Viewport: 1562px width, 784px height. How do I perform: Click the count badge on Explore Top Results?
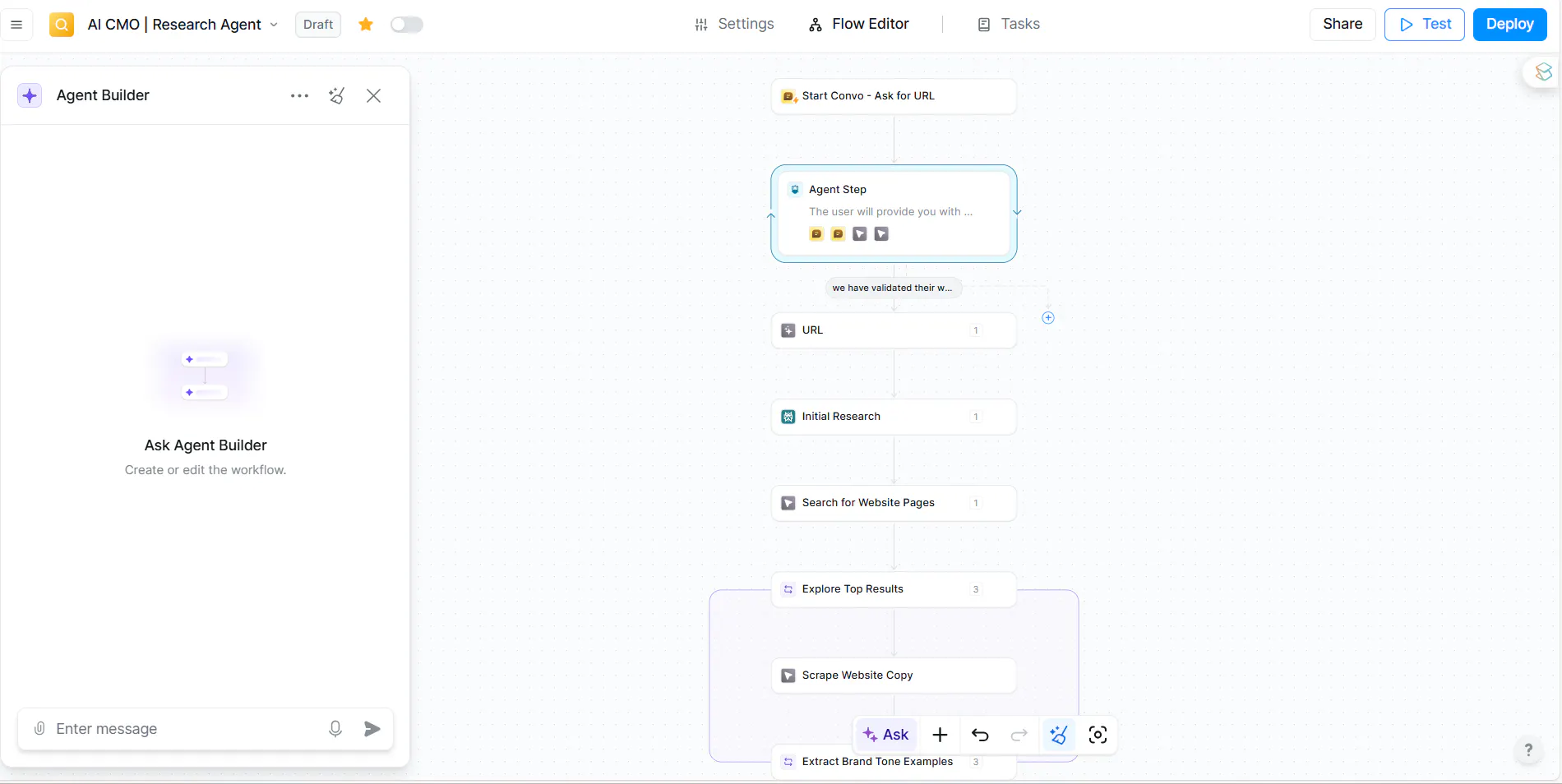tap(976, 589)
